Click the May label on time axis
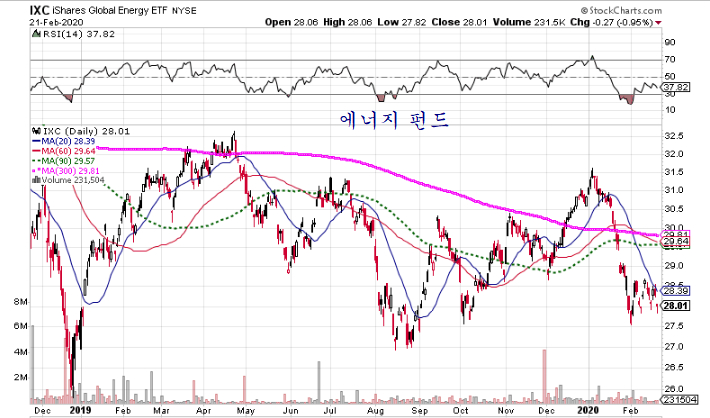Image resolution: width=710 pixels, height=418 pixels. pos(246,410)
